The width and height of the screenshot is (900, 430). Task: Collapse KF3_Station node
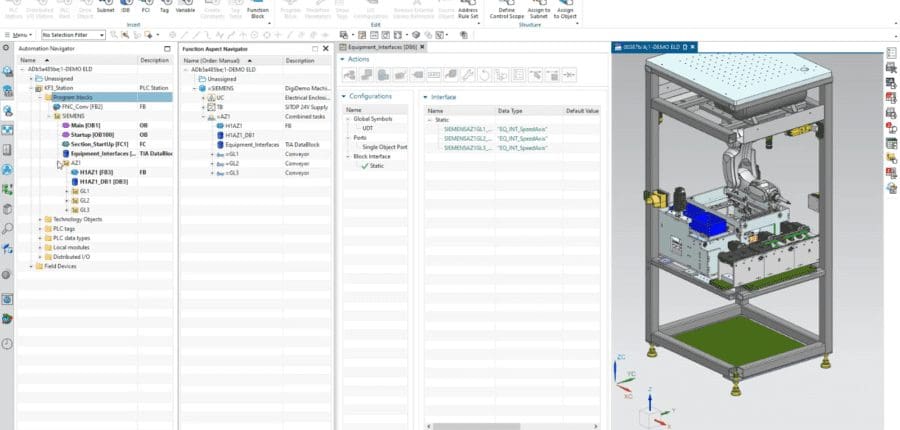pos(31,88)
